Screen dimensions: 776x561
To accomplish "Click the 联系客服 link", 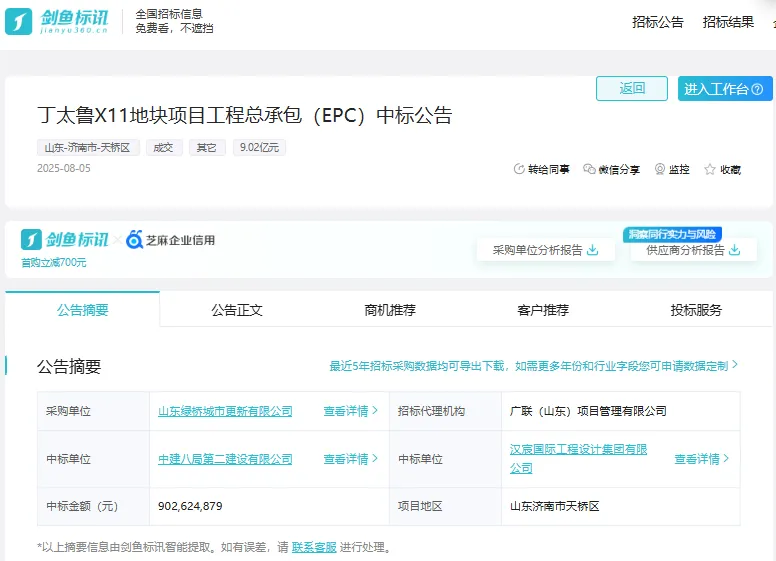I will coord(314,547).
